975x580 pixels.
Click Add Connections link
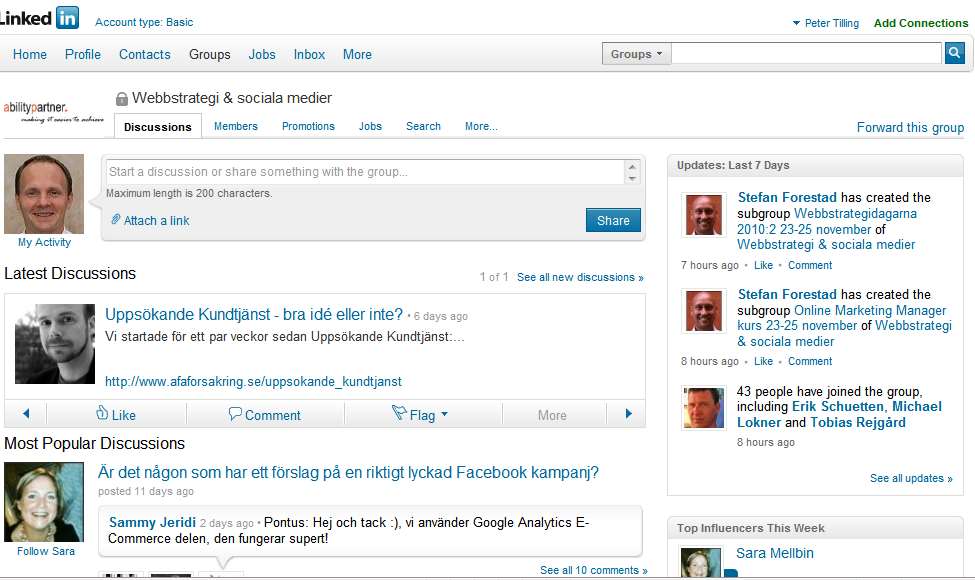pos(921,23)
